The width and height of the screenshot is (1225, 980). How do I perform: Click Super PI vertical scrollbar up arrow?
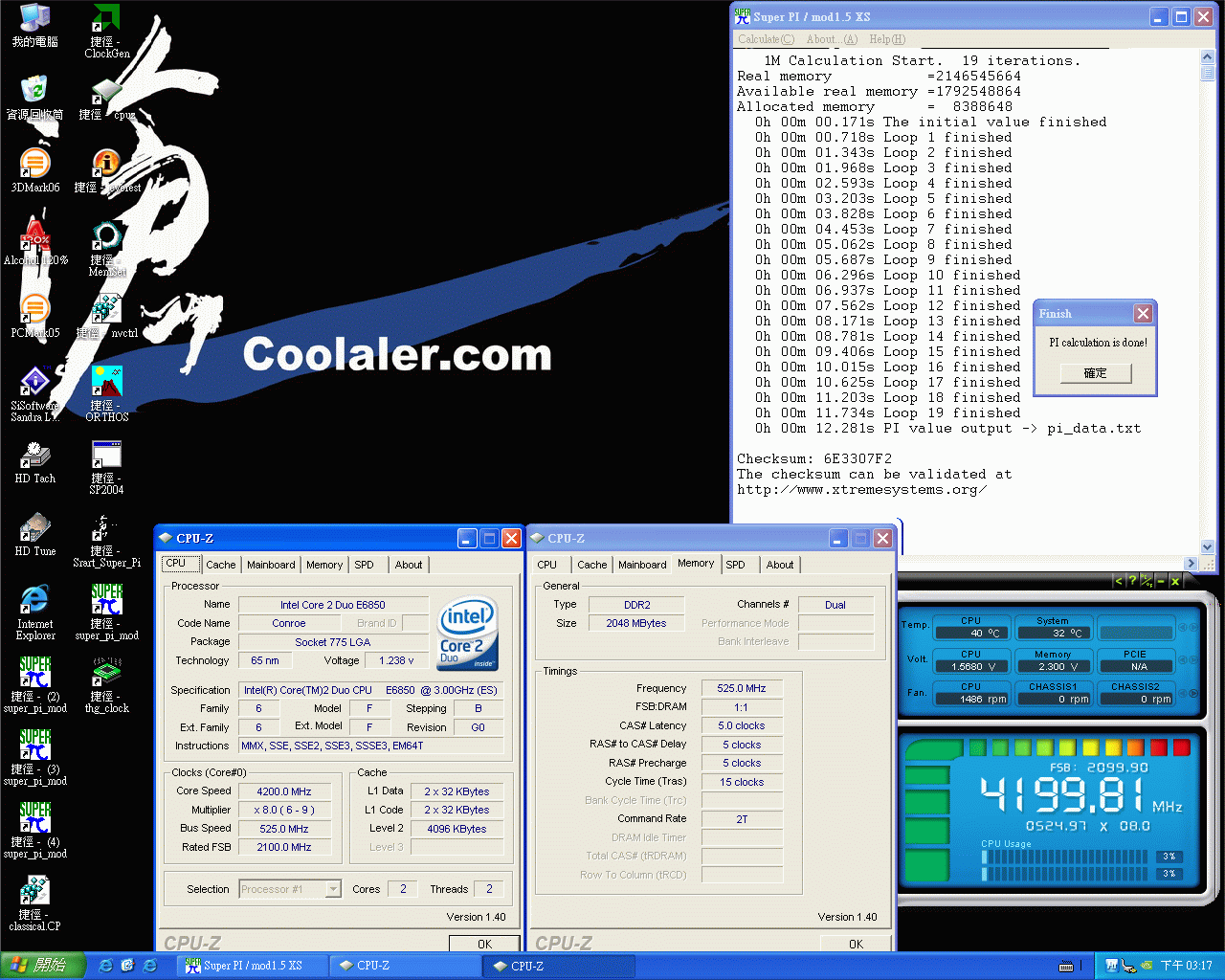[x=1208, y=57]
